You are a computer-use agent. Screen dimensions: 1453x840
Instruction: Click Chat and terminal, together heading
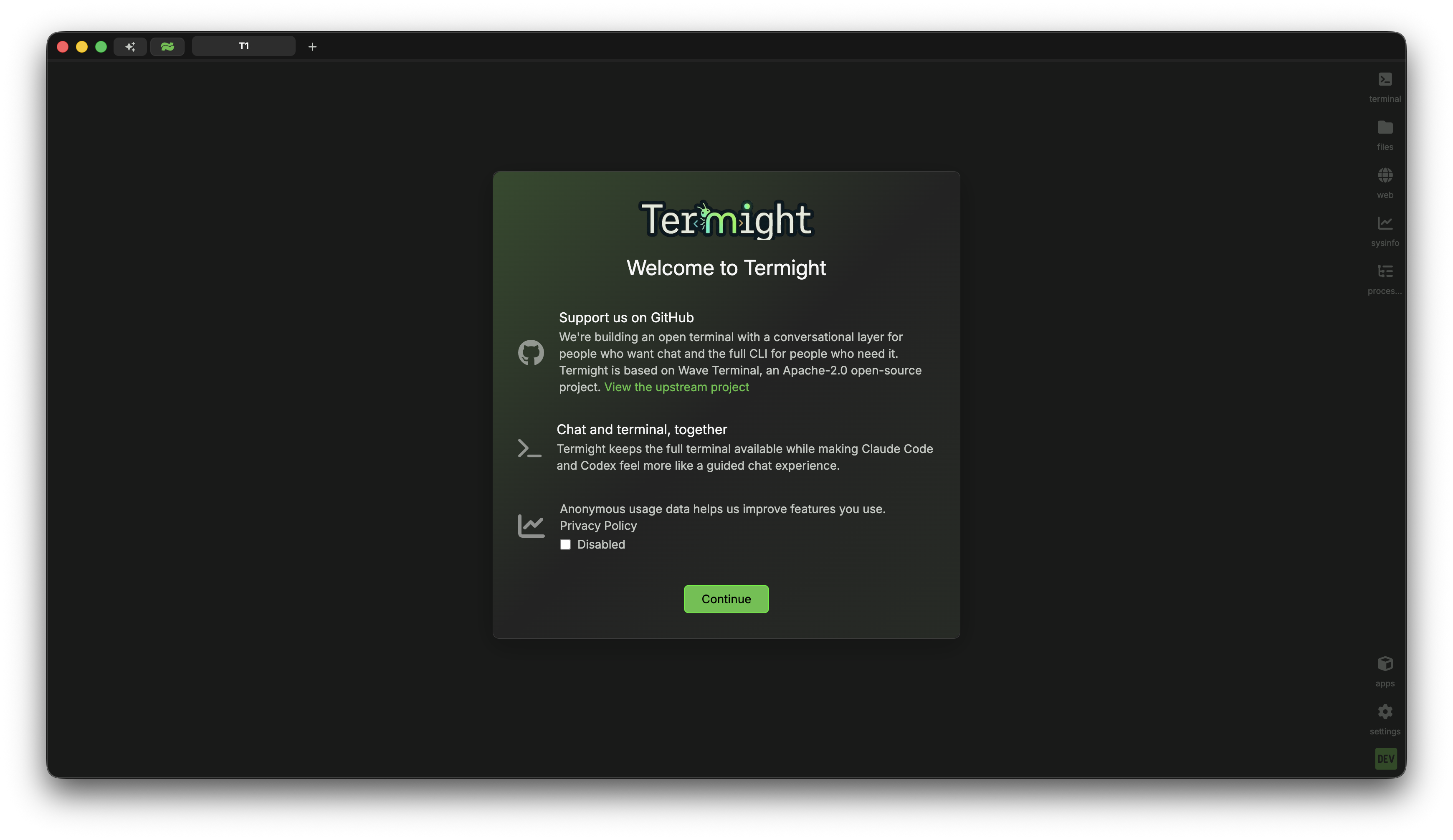(642, 430)
